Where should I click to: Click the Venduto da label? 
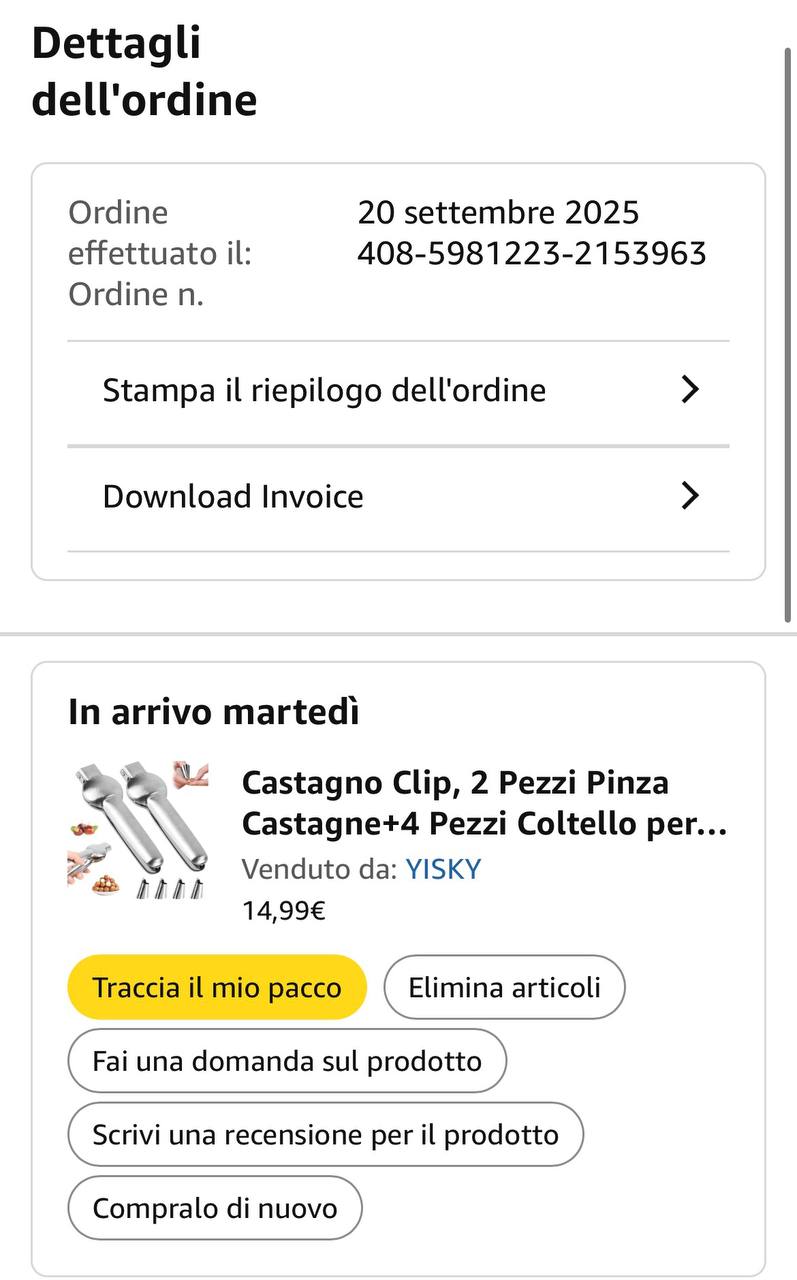[319, 869]
